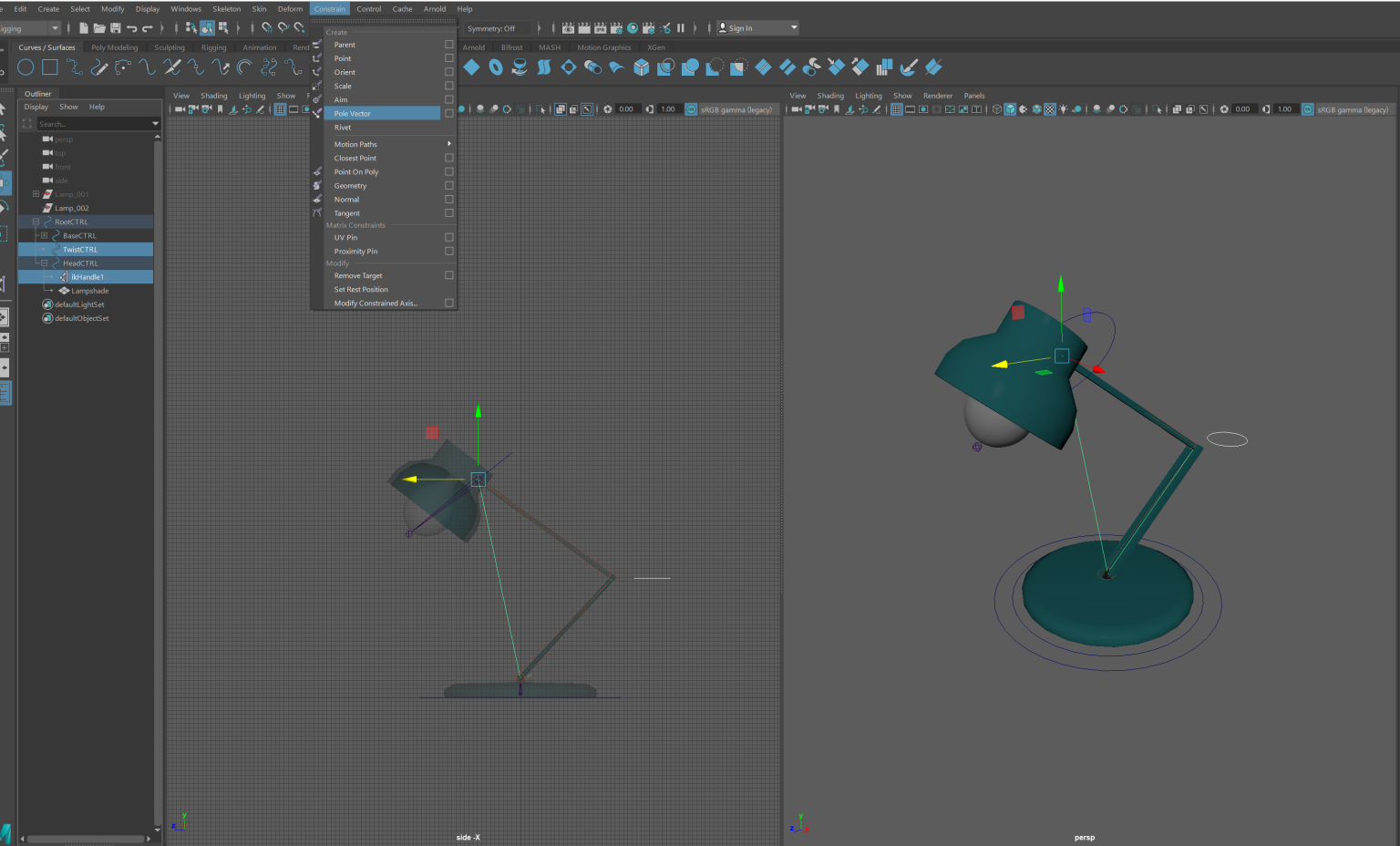The image size is (1400, 846).
Task: Click the blue cube shelf icon
Action: tap(642, 67)
